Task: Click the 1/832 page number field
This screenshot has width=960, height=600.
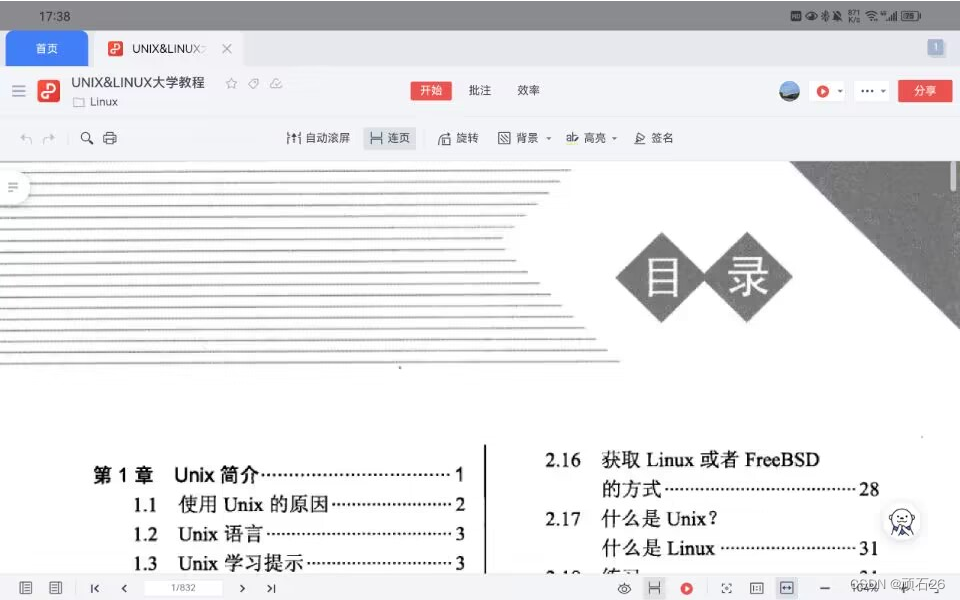Action: (183, 588)
